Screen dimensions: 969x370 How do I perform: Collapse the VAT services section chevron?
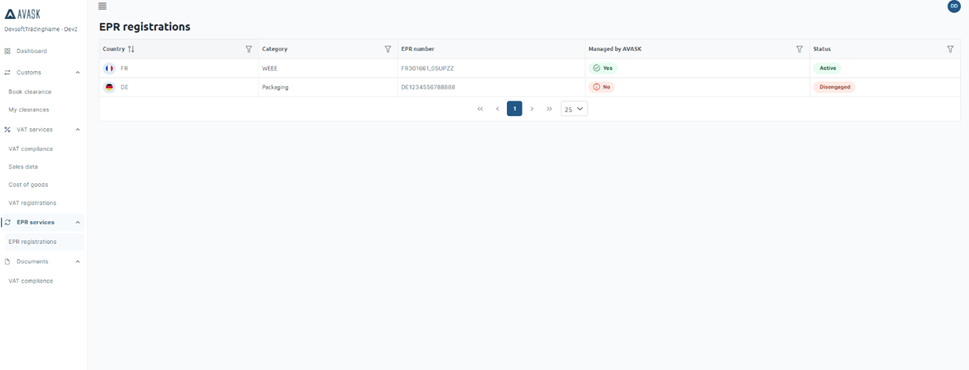pyautogui.click(x=77, y=130)
